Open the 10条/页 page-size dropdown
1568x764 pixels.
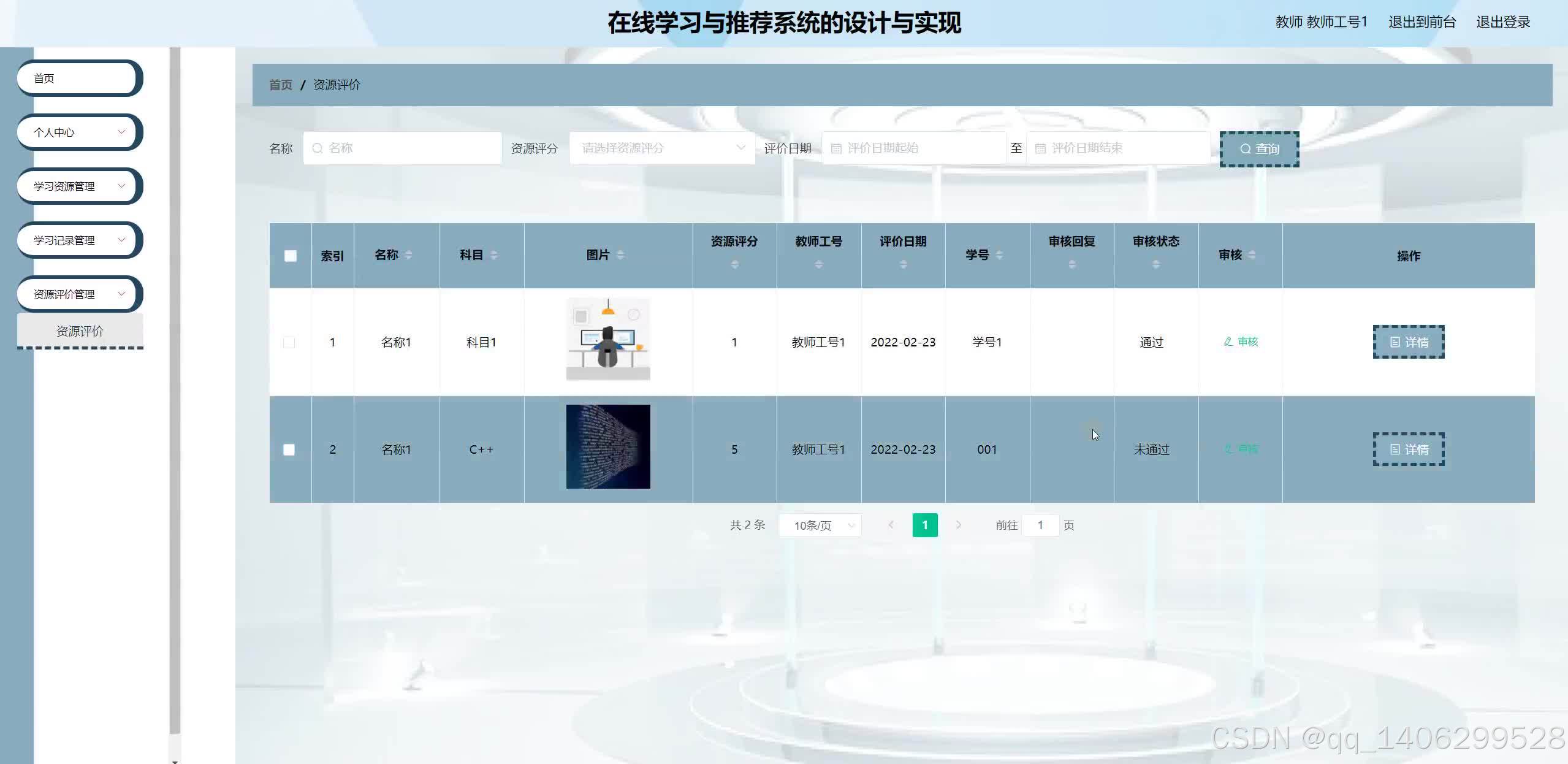pos(818,525)
